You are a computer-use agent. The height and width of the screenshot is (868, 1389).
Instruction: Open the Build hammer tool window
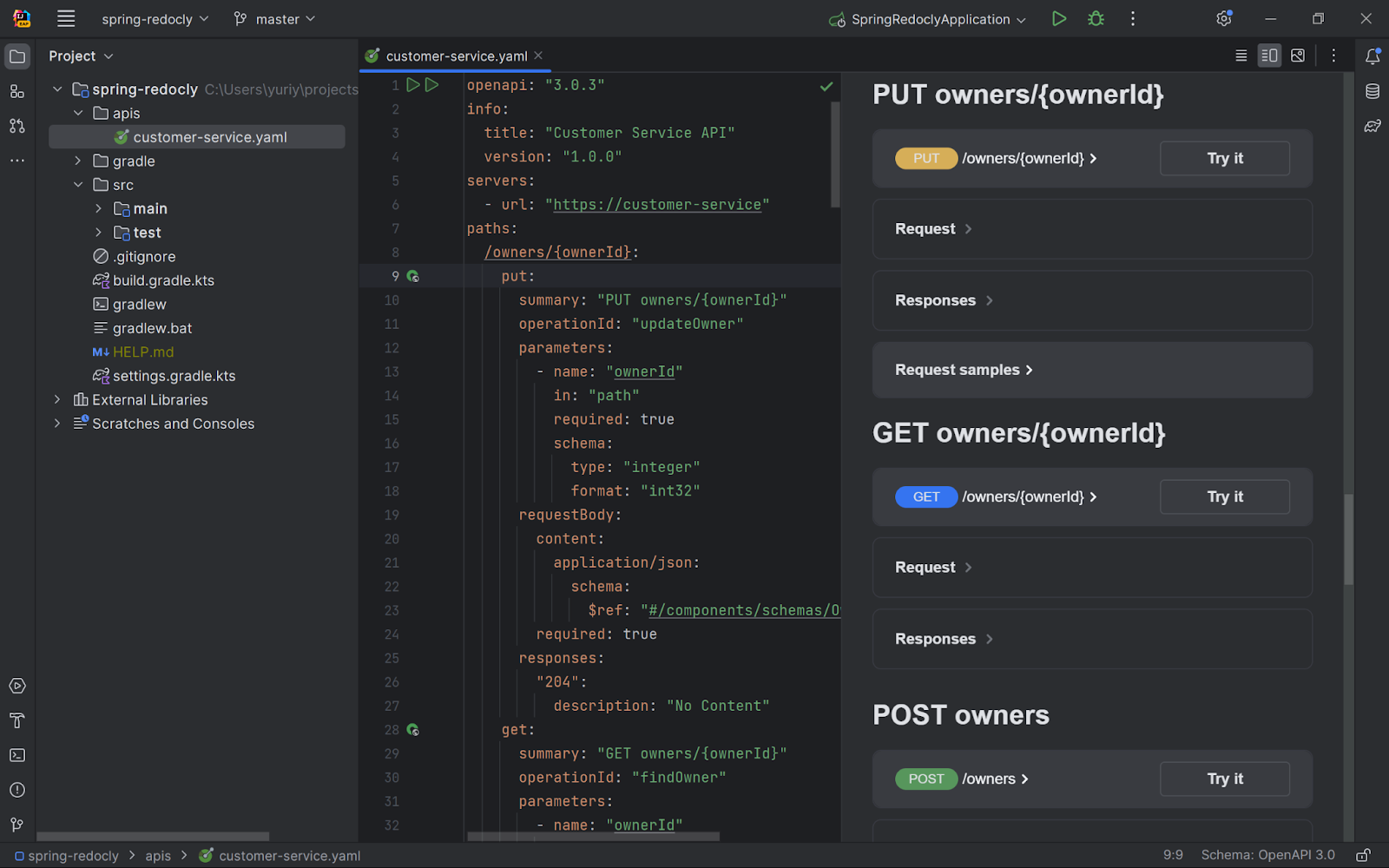pyautogui.click(x=17, y=720)
